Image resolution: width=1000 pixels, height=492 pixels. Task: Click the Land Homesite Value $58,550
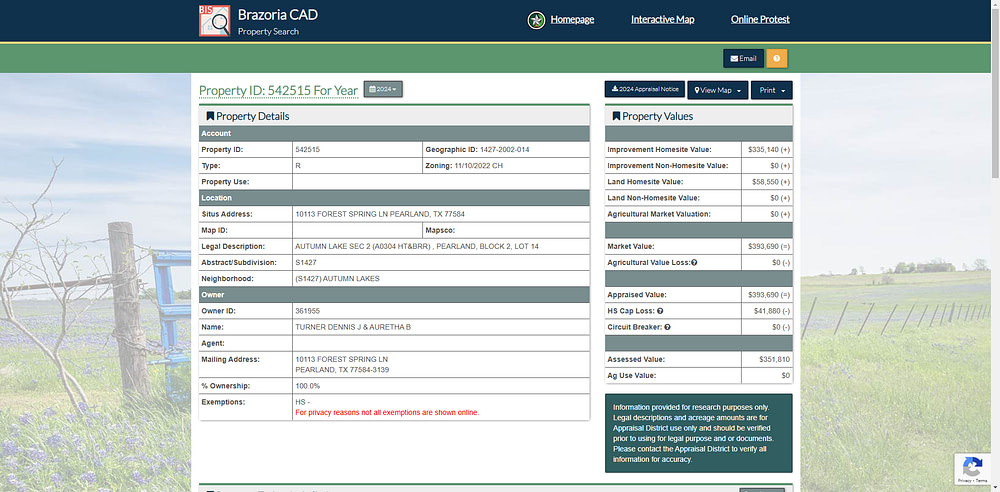tap(772, 182)
